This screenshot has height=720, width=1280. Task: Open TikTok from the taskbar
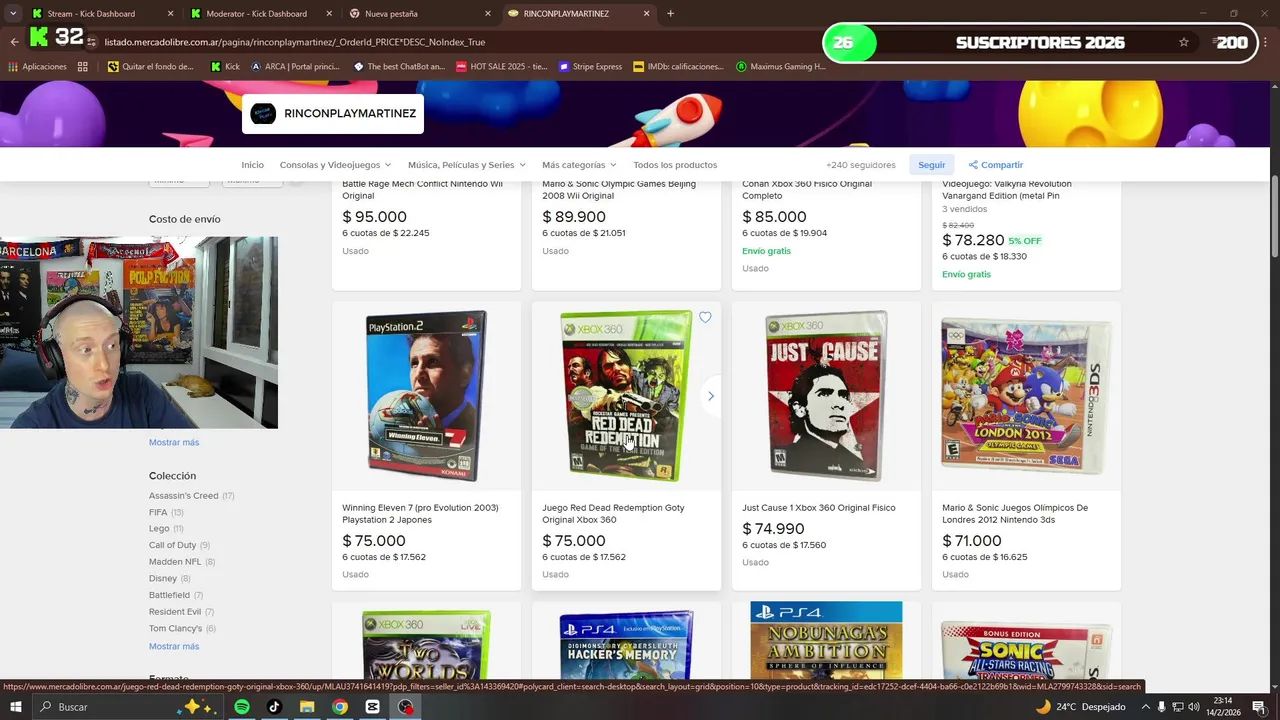pyautogui.click(x=274, y=707)
